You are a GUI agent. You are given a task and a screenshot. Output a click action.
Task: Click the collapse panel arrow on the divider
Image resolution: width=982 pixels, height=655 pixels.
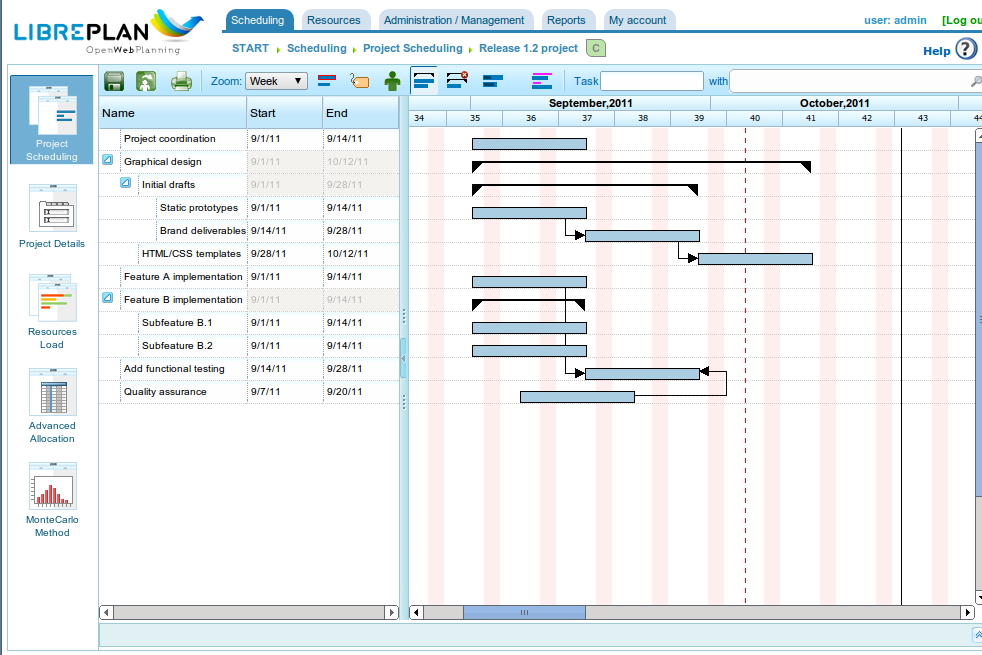click(403, 358)
